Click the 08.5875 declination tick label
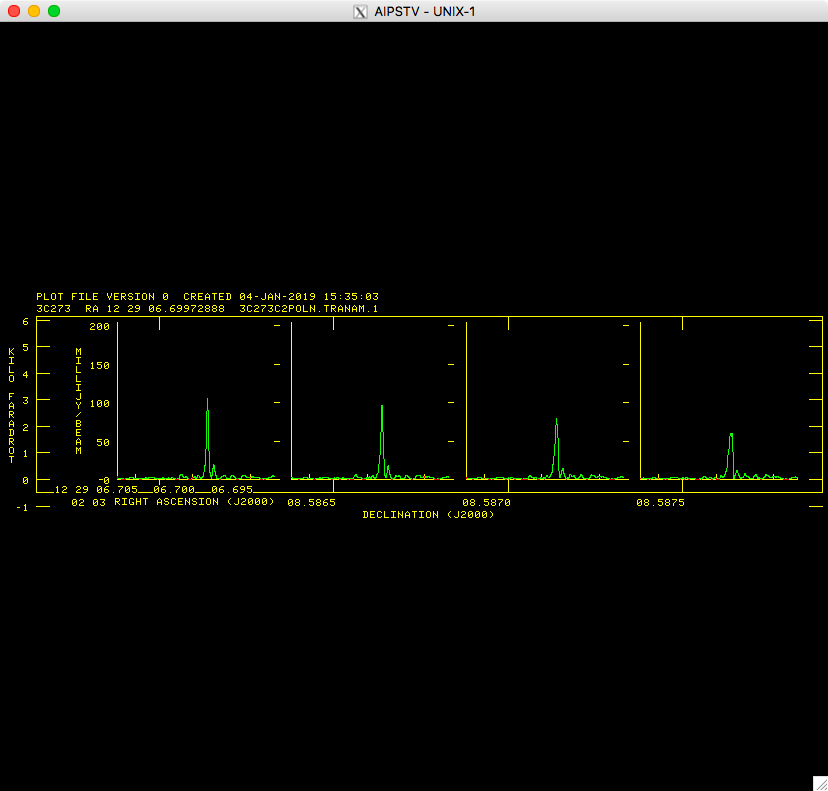Viewport: 828px width, 791px height. coord(660,502)
